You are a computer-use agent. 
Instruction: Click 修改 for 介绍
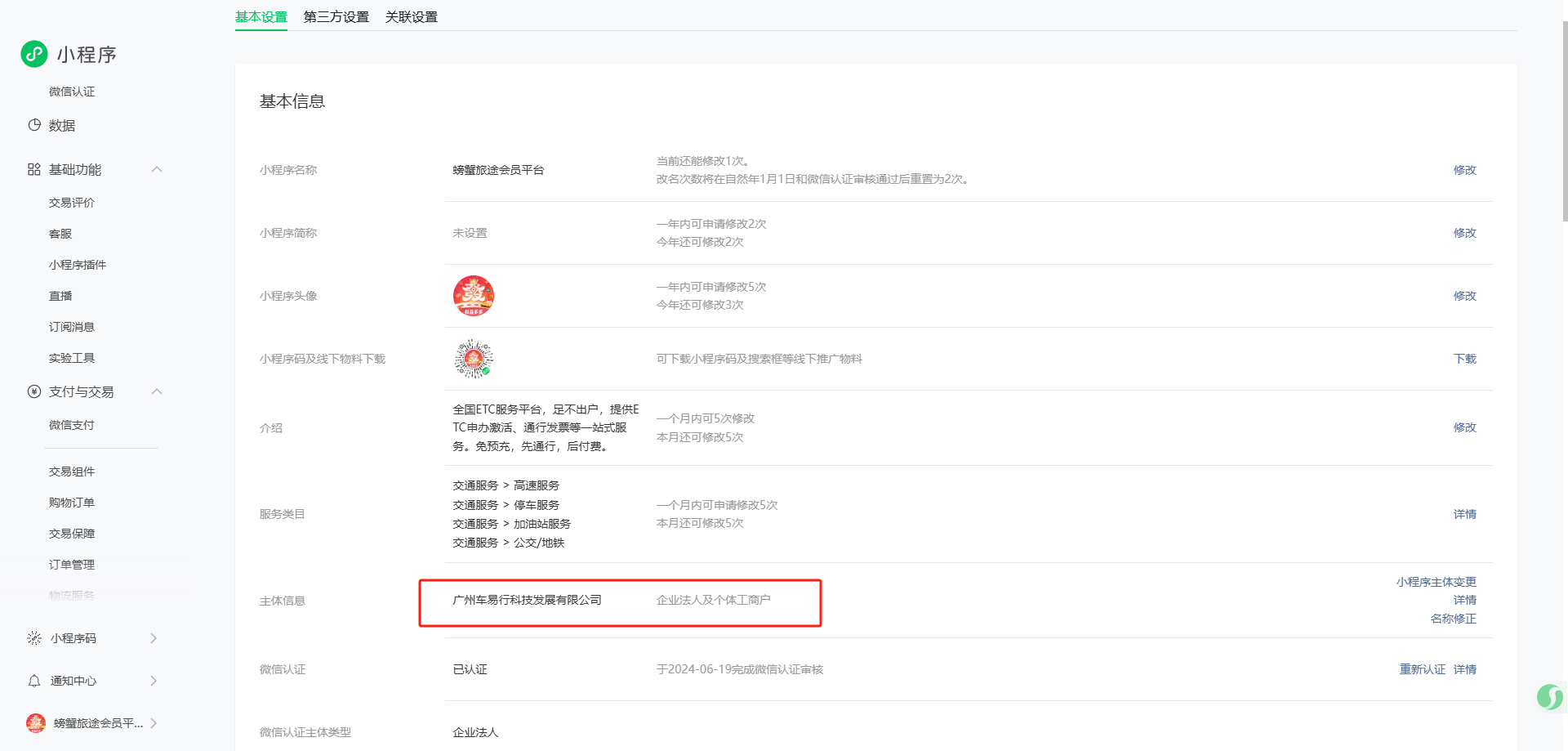tap(1465, 427)
